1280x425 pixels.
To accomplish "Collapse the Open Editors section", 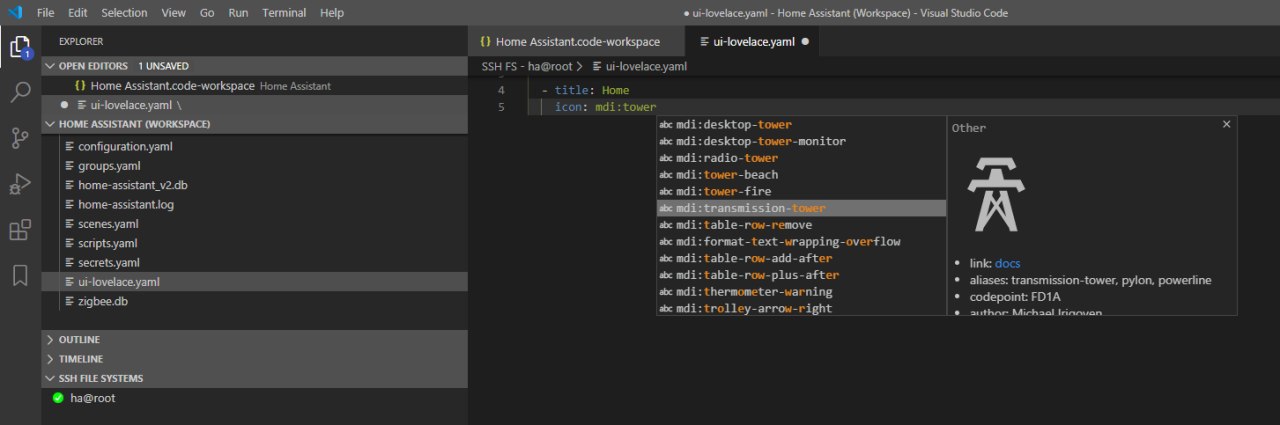I will coord(51,66).
